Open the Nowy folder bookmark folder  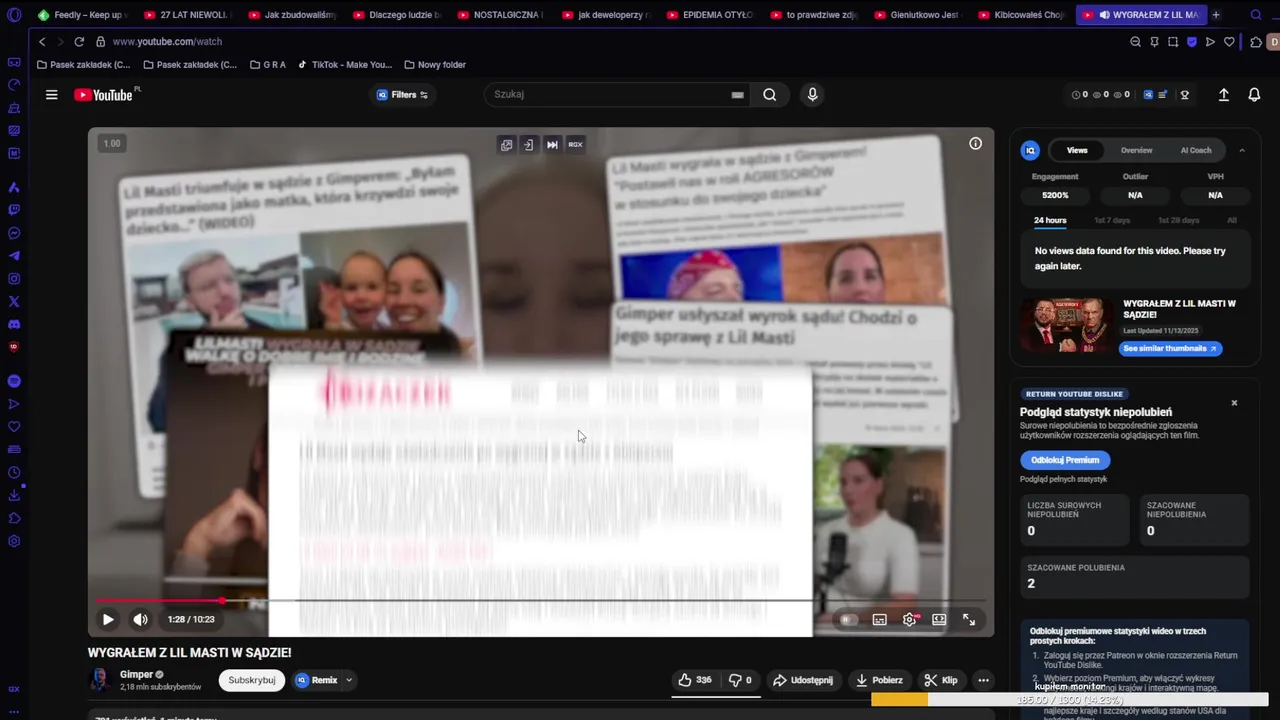435,65
